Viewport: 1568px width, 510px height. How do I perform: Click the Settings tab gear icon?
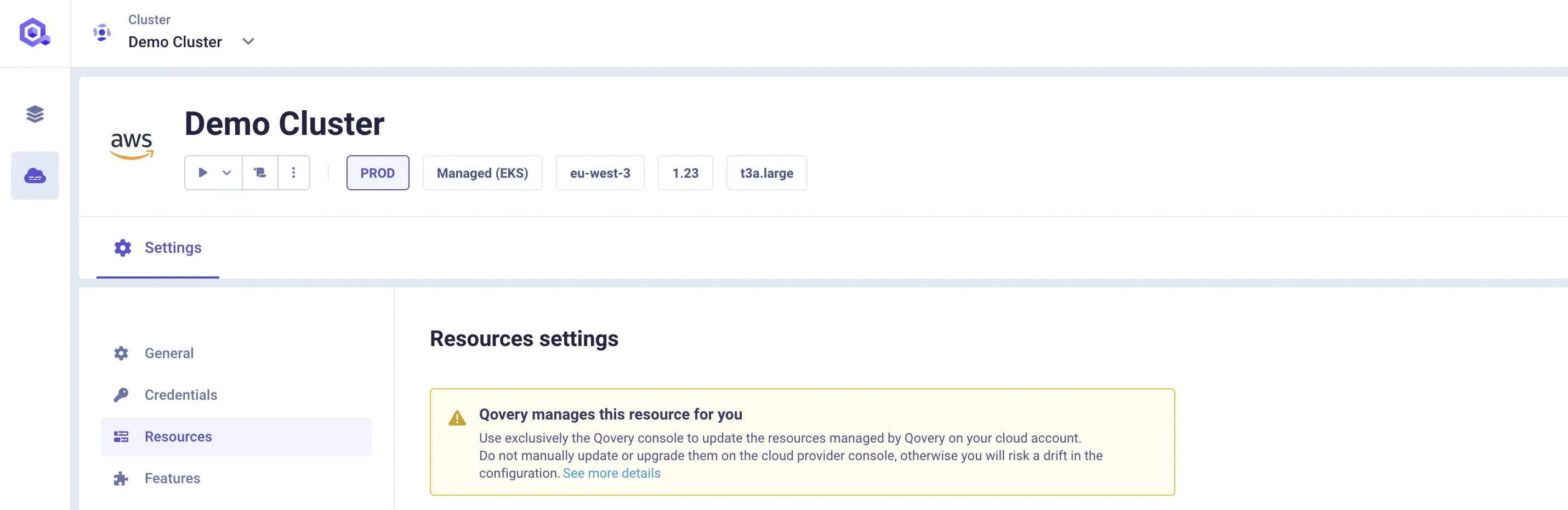point(123,248)
